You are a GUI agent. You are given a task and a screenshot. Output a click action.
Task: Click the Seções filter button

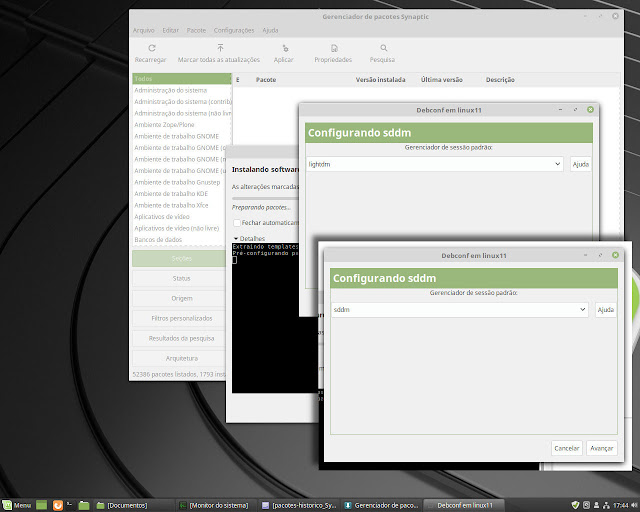pos(179,258)
